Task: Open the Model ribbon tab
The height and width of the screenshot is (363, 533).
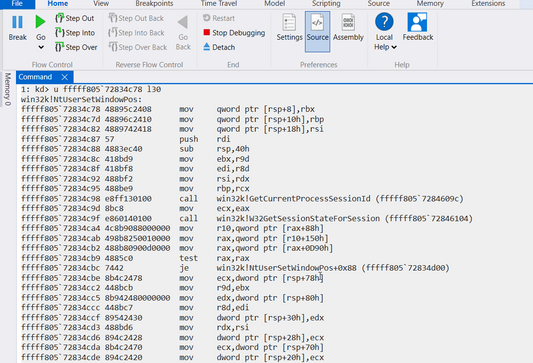Action: pos(274,4)
